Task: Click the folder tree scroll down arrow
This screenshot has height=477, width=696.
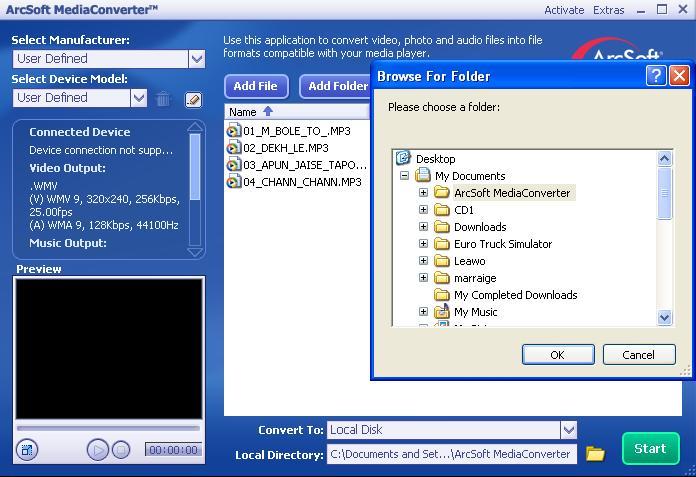Action: coord(664,317)
